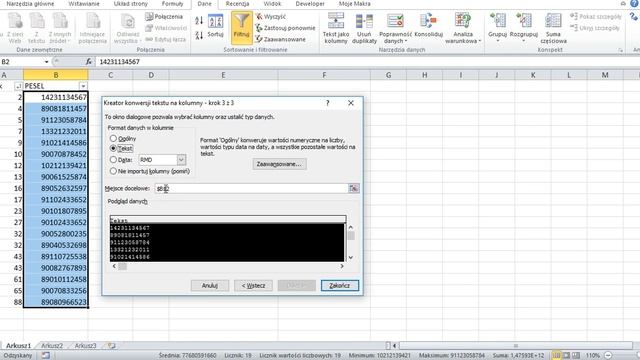Import data Z sieci Web
The width and height of the screenshot is (640, 360).
point(15,28)
